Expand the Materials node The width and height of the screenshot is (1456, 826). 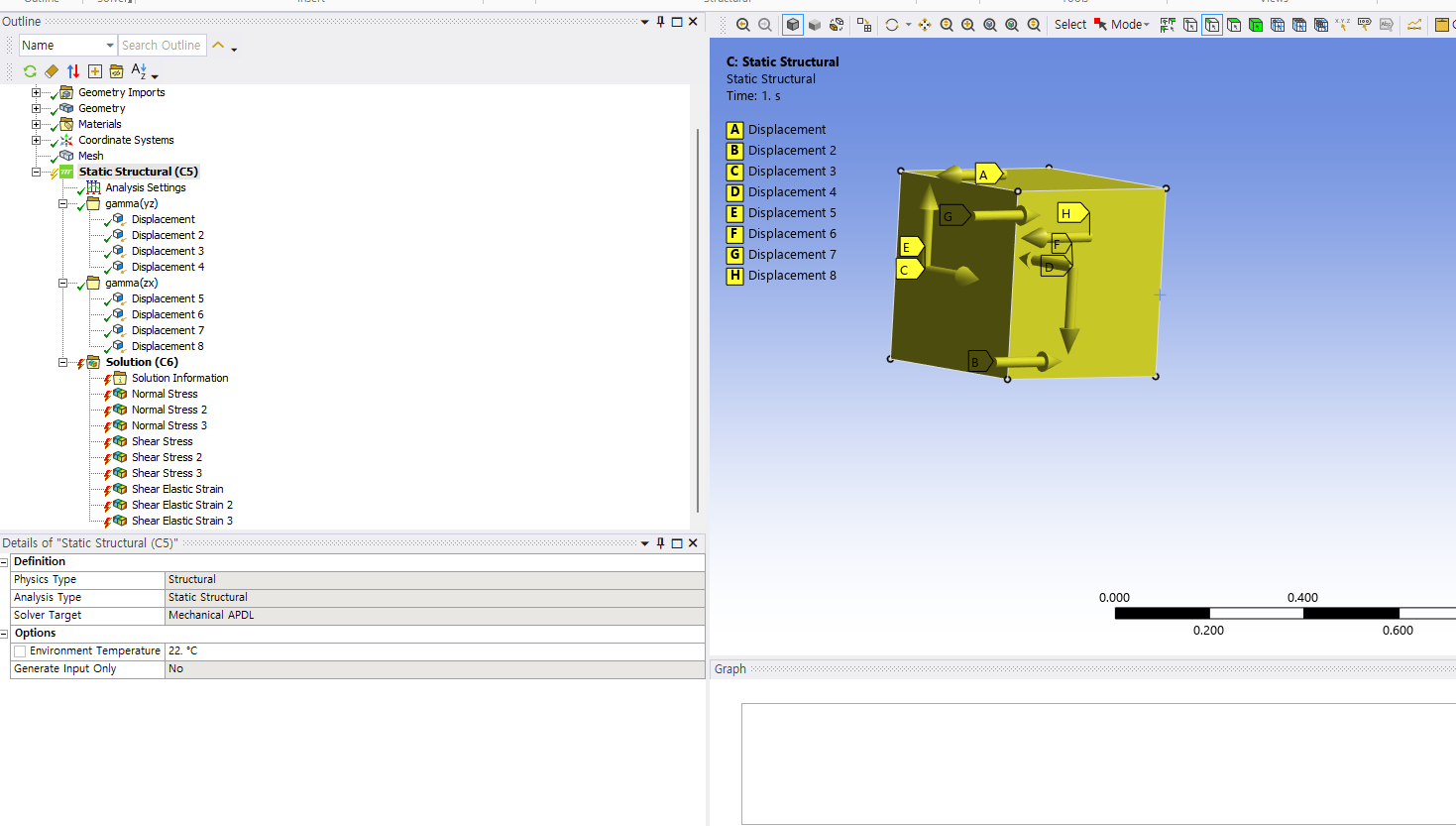pos(36,124)
